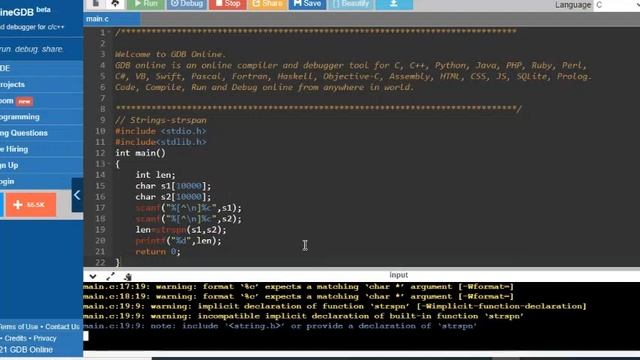
Task: Click the upload file icon in toolbar
Action: coord(116,4)
